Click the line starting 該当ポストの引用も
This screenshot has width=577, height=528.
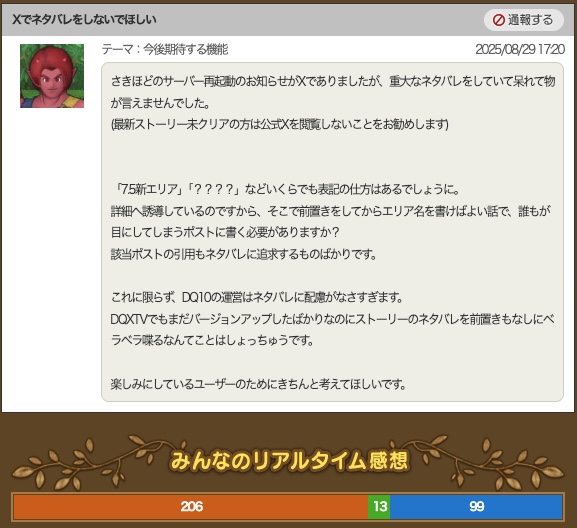(x=244, y=254)
